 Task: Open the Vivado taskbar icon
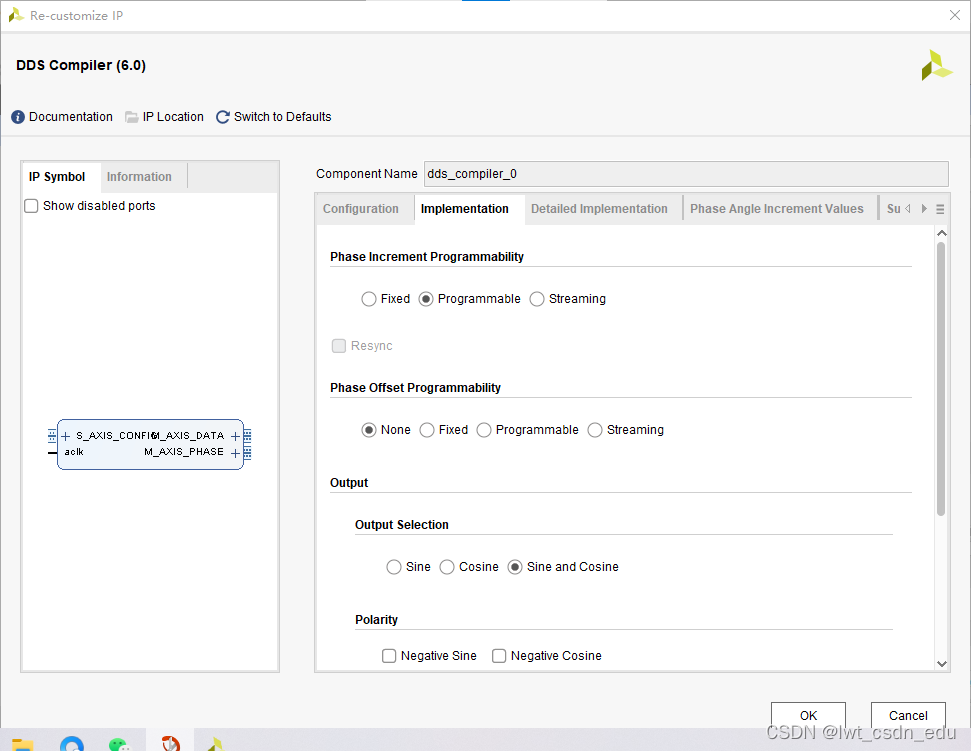pyautogui.click(x=216, y=744)
